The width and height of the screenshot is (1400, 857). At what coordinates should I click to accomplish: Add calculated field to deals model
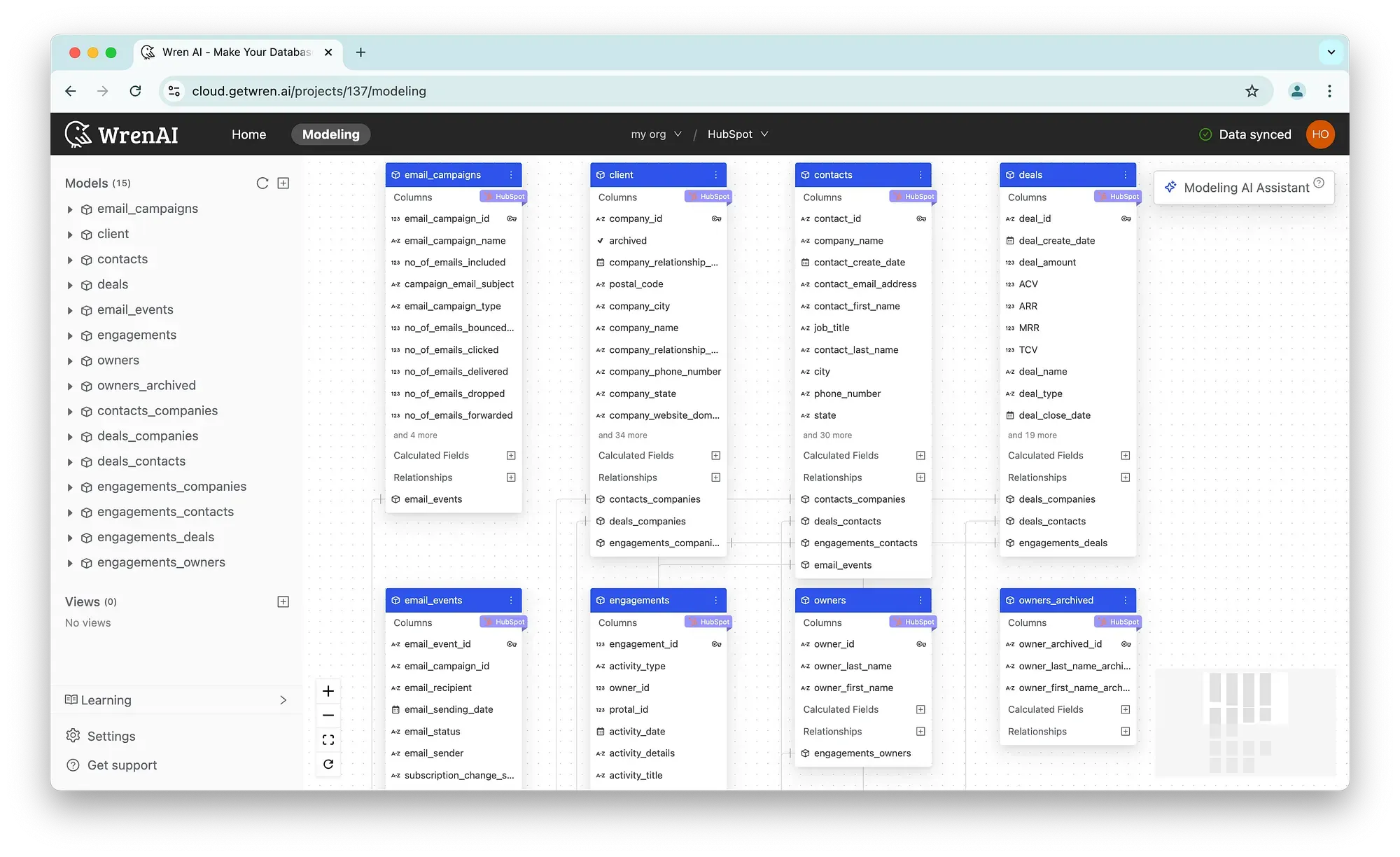pos(1125,455)
